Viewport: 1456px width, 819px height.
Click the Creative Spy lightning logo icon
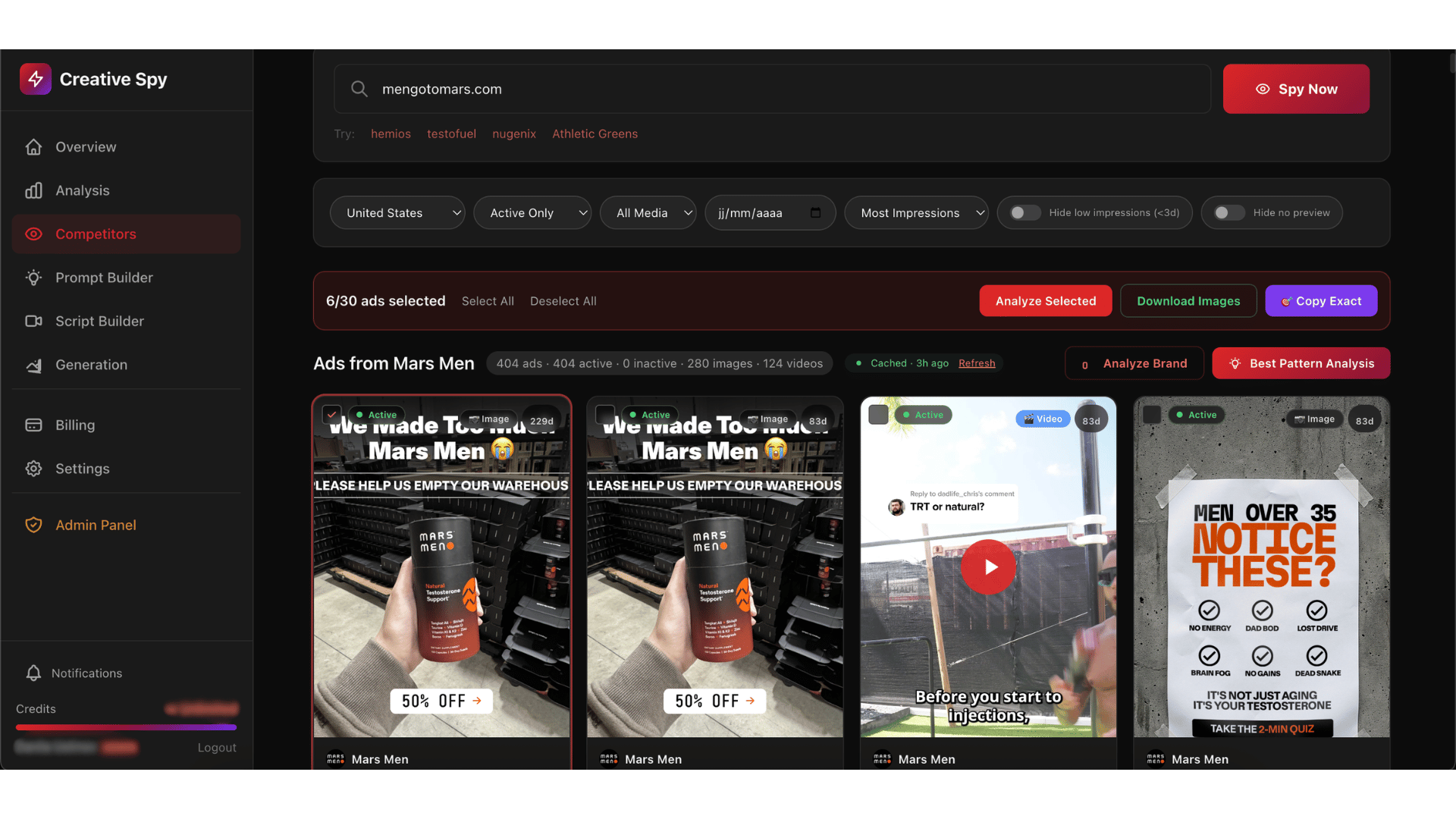coord(36,79)
